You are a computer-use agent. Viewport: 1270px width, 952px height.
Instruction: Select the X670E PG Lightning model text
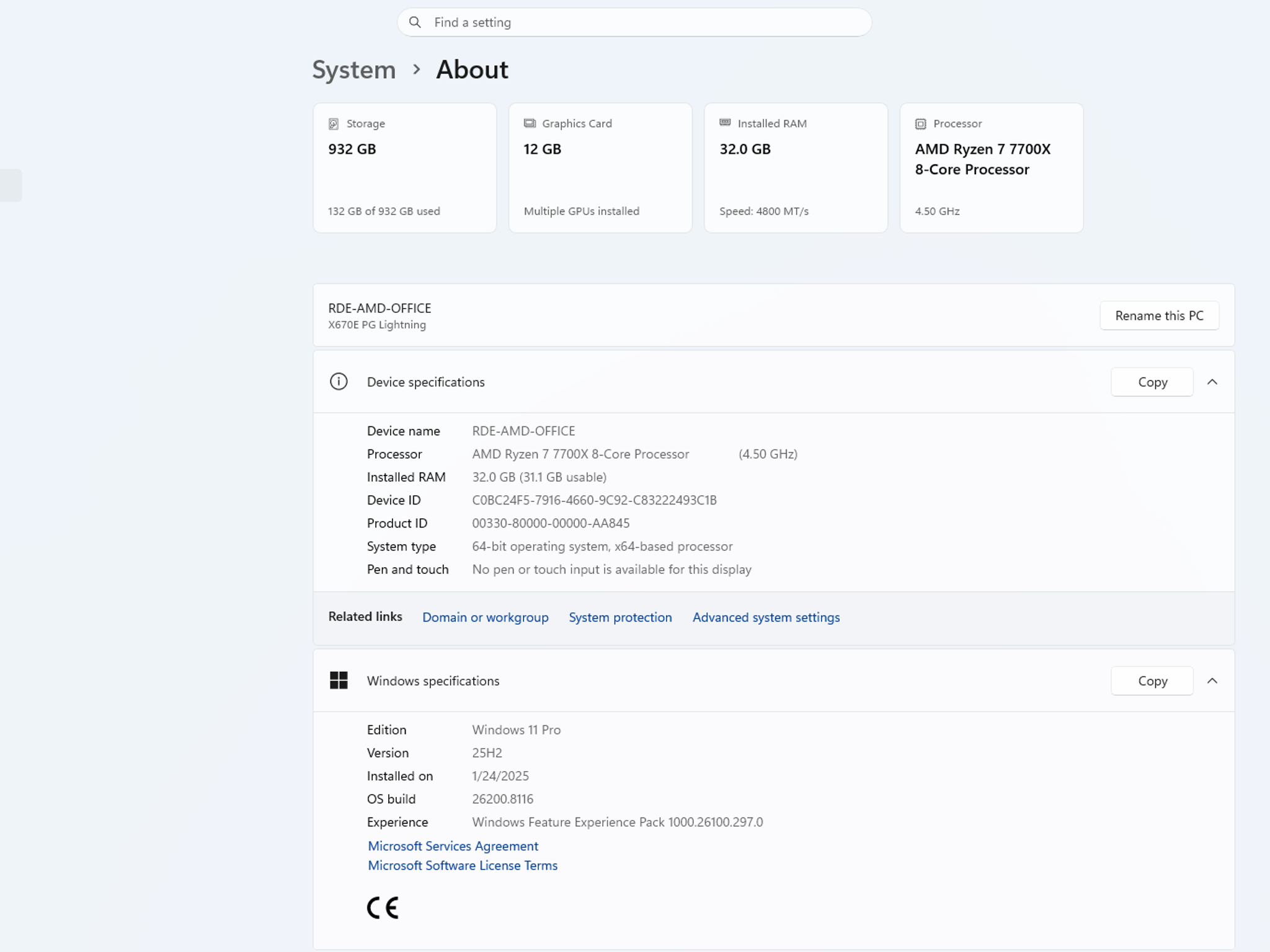pyautogui.click(x=377, y=325)
